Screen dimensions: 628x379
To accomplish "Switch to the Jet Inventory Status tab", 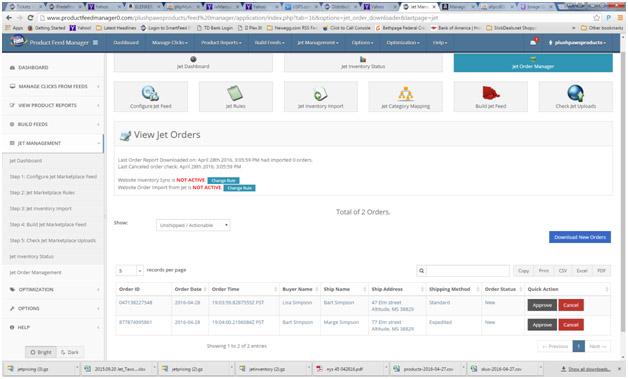I will pyautogui.click(x=363, y=63).
